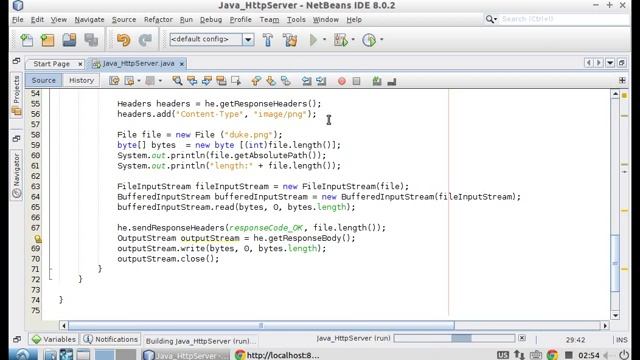The height and width of the screenshot is (360, 640).
Task: Click the Uncomment icon in the editor toolbar
Action: (x=391, y=81)
